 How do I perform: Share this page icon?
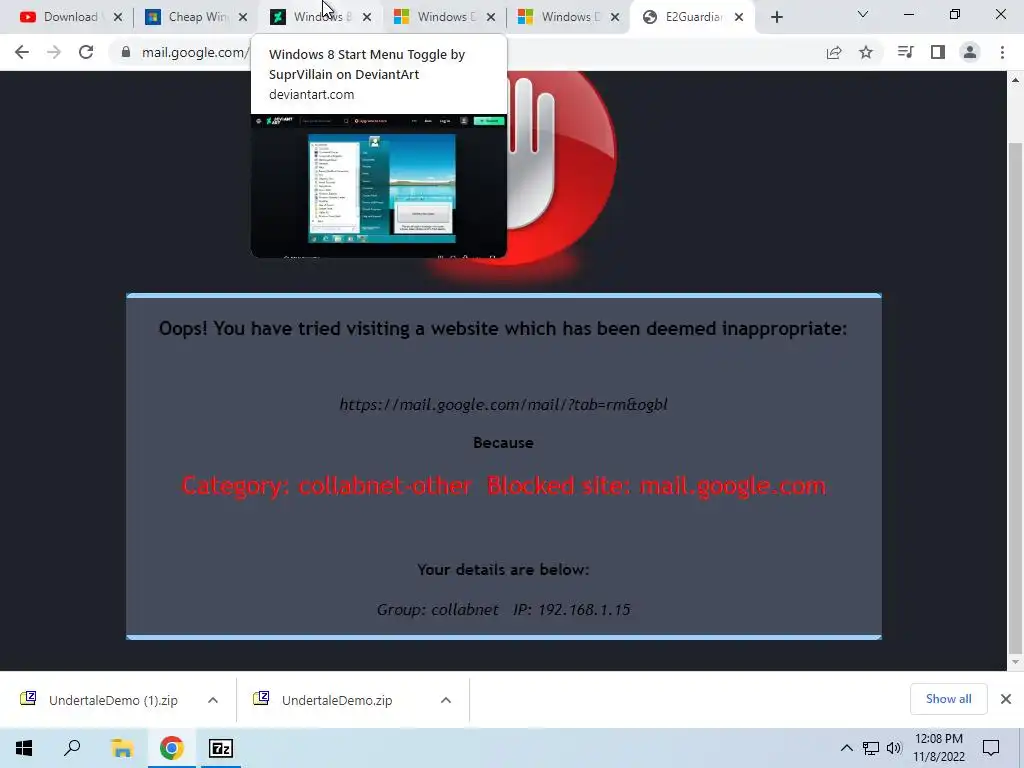click(834, 52)
